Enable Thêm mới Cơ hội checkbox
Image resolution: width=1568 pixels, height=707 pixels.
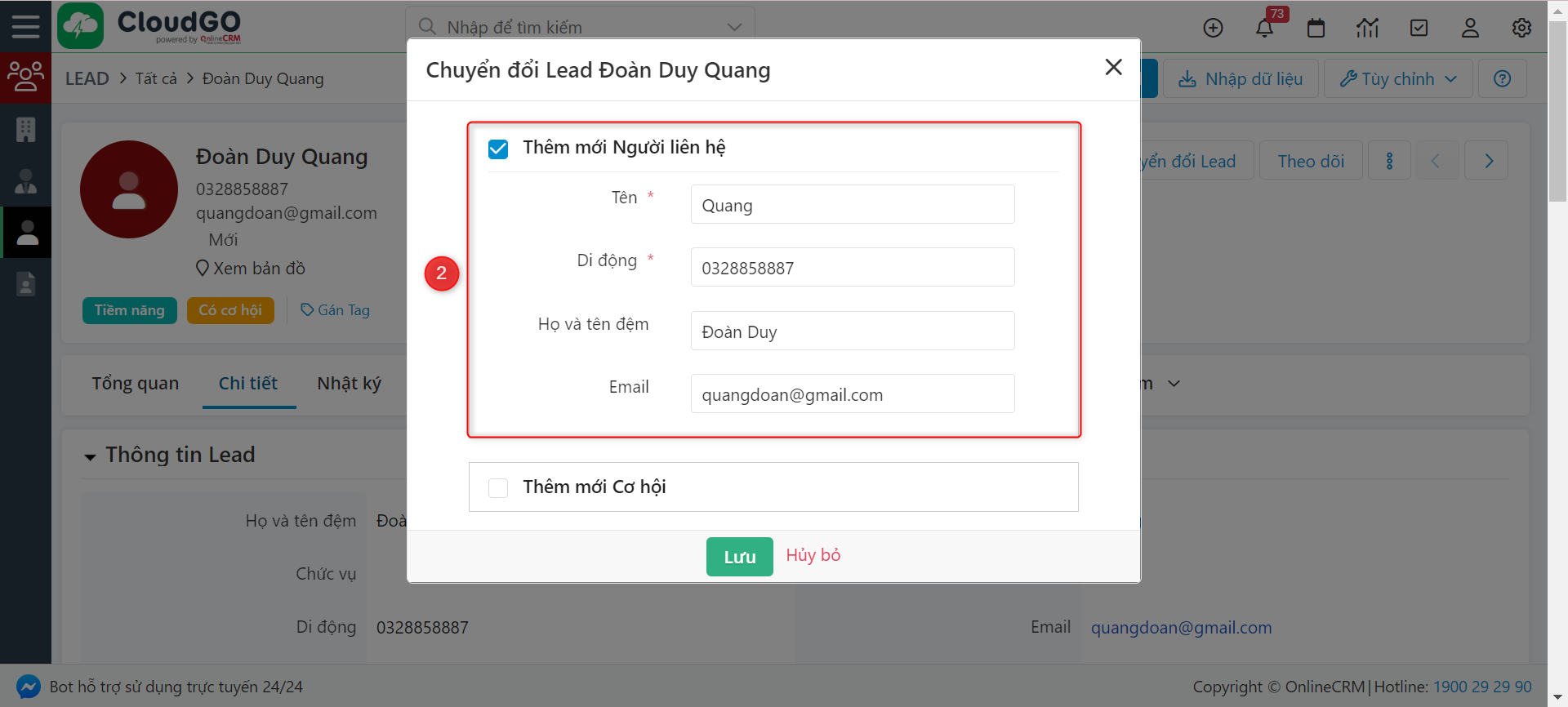click(498, 487)
